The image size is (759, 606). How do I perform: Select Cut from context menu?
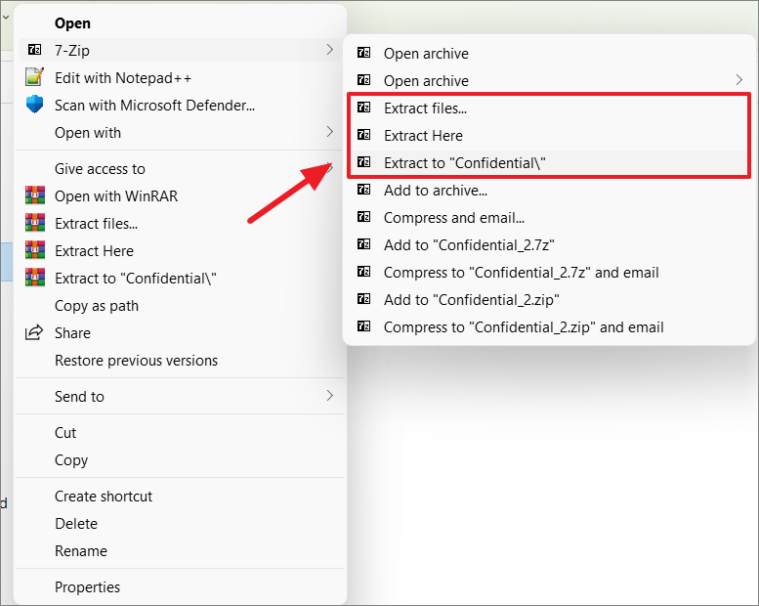click(180, 432)
